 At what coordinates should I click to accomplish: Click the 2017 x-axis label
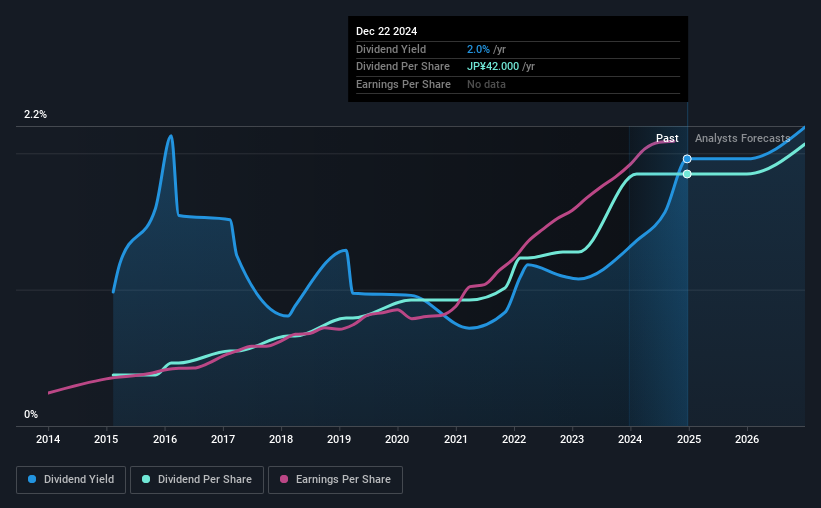pyautogui.click(x=223, y=439)
